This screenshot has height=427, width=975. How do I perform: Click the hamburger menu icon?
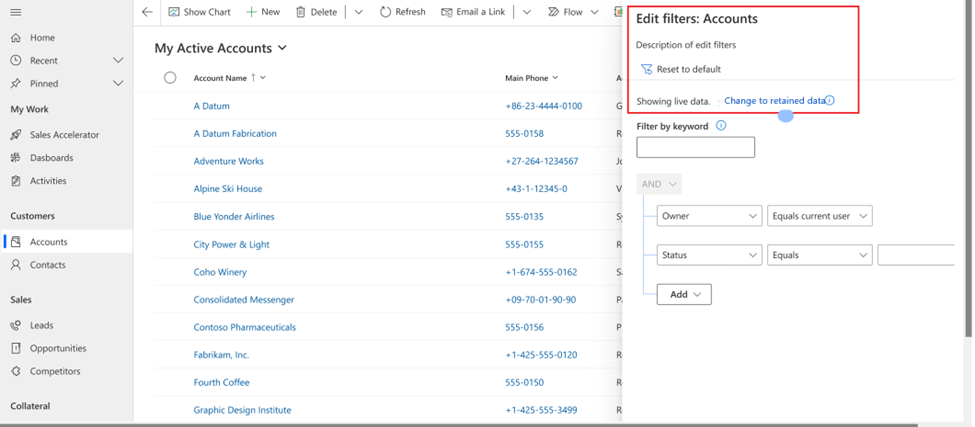click(x=16, y=12)
